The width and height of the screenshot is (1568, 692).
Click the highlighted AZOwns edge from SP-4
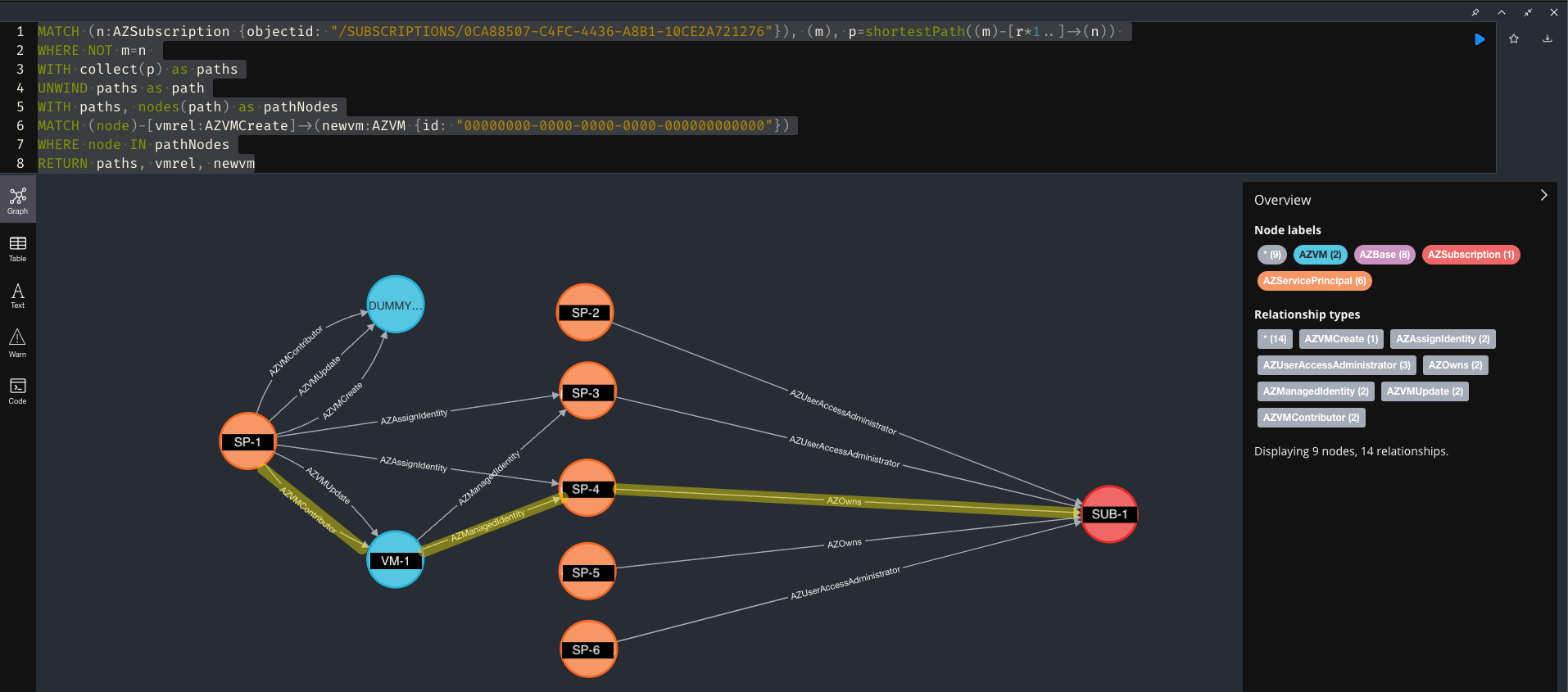pyautogui.click(x=844, y=501)
